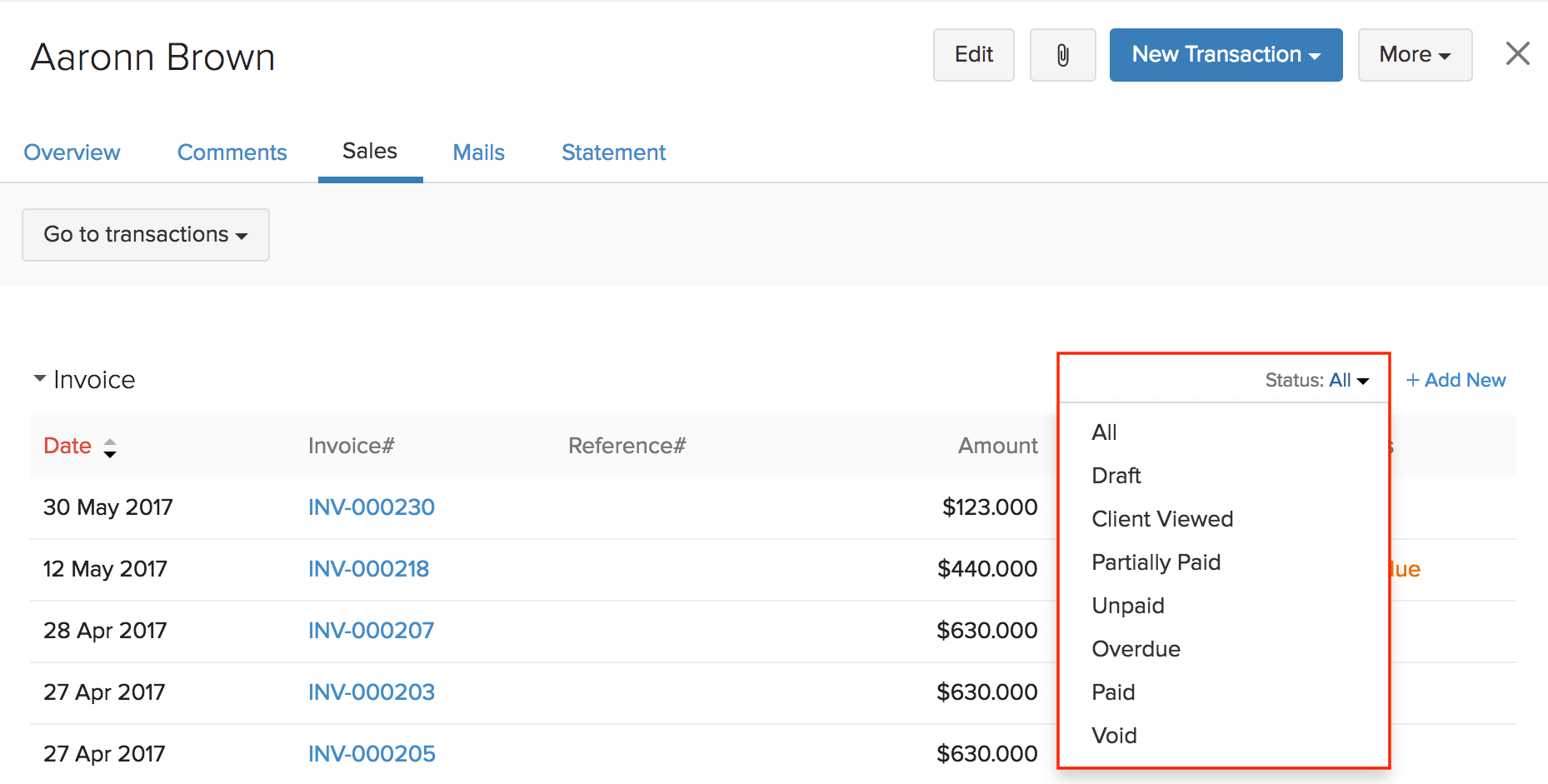Choose Overdue from the status list
Image resolution: width=1548 pixels, height=784 pixels.
(1136, 649)
